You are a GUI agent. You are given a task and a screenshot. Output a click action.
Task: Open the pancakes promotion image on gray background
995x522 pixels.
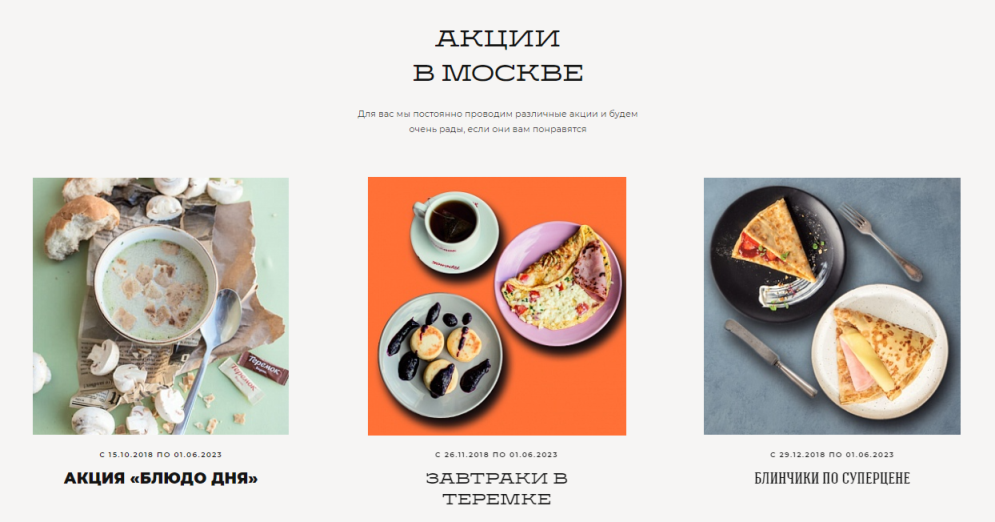(x=832, y=306)
